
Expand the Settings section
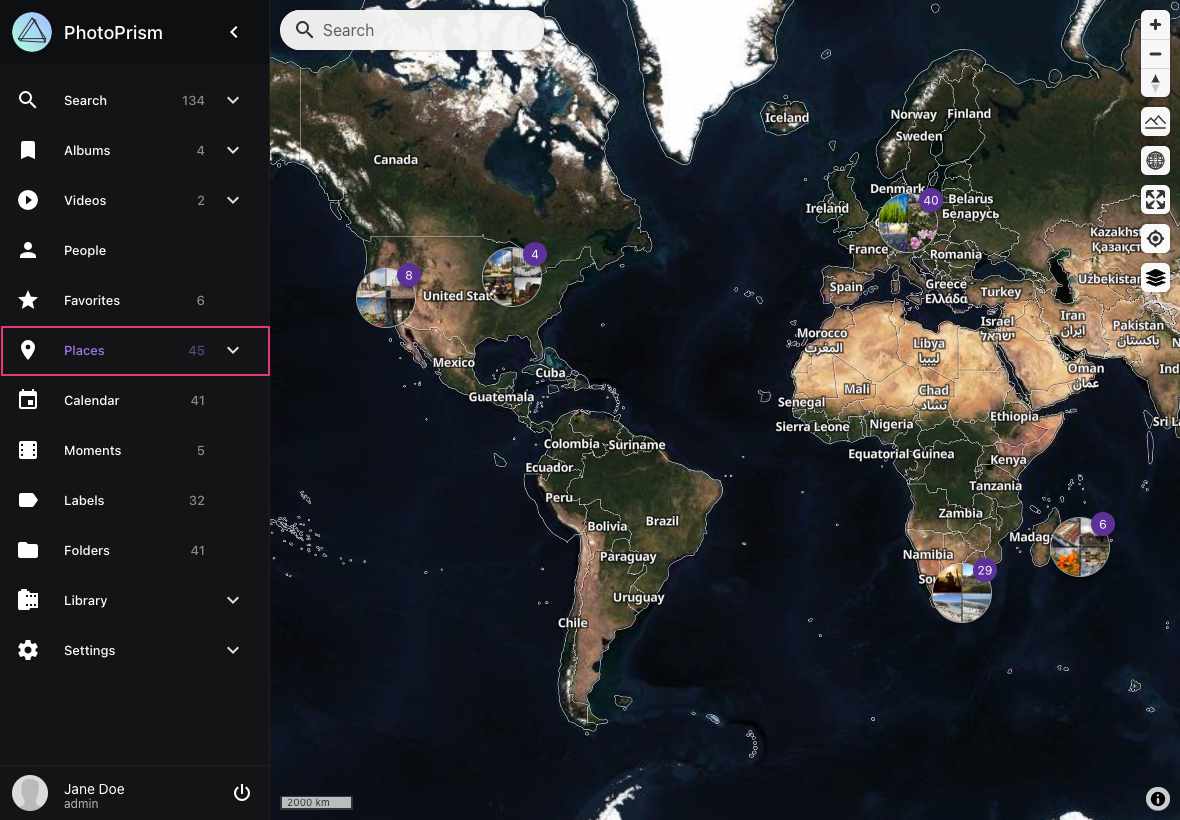click(233, 650)
